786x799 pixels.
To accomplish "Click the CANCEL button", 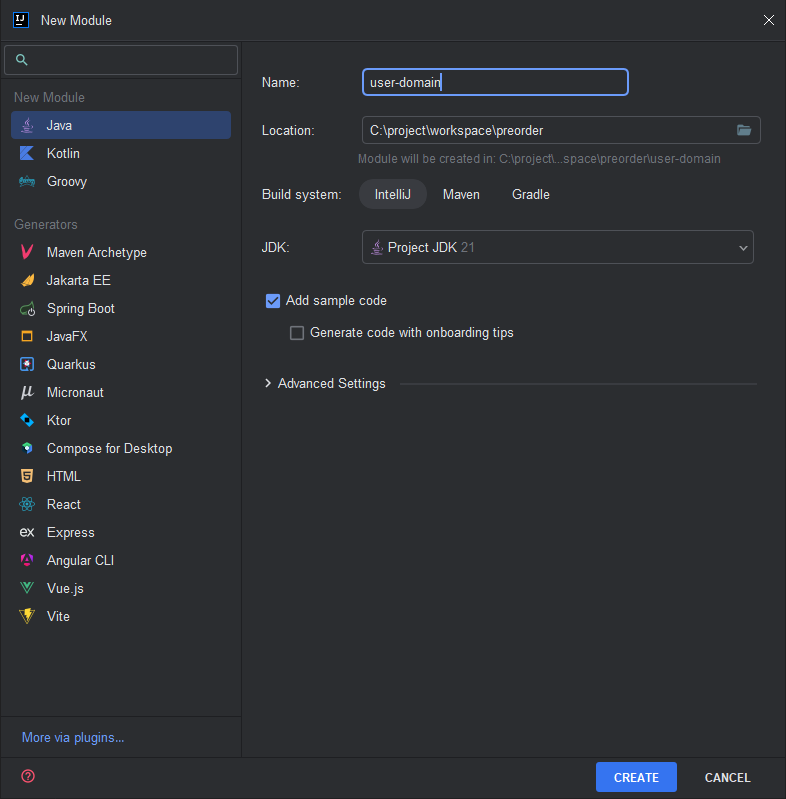I will 727,777.
